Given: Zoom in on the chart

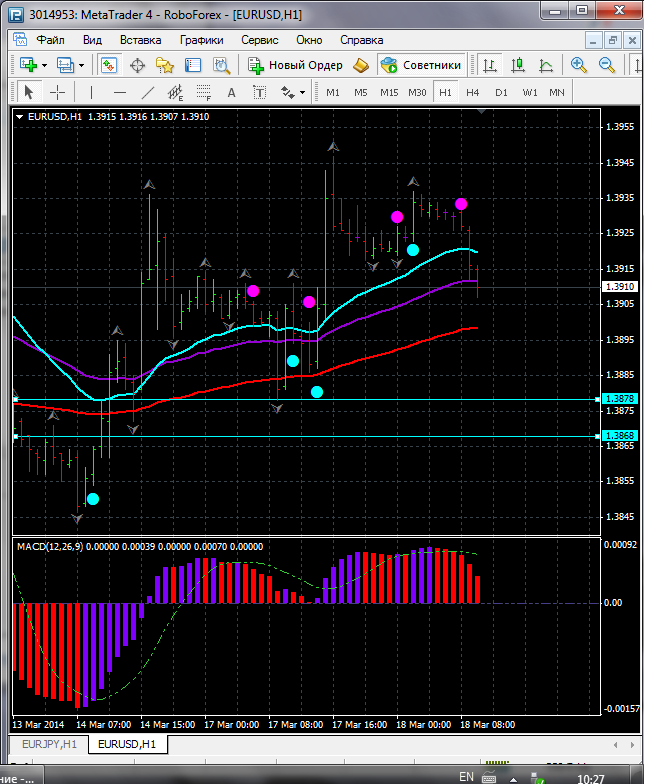Looking at the screenshot, I should (578, 66).
